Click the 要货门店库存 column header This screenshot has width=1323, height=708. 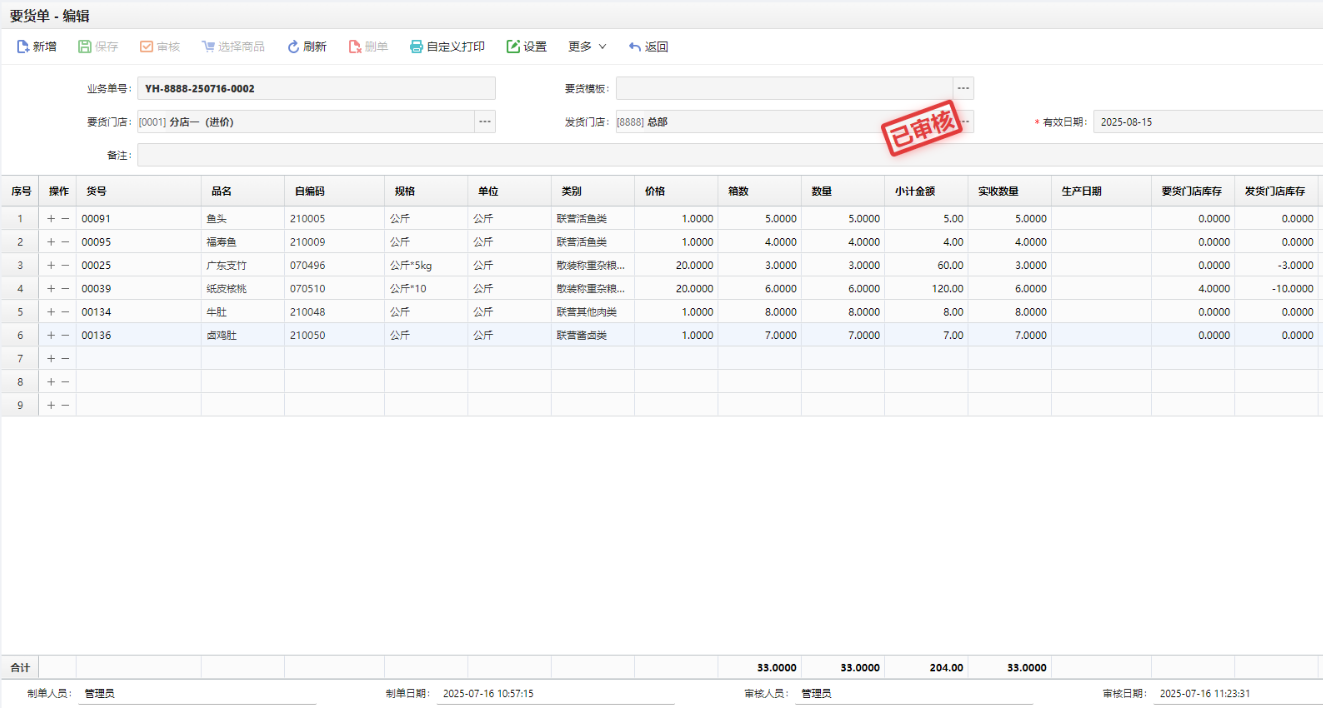[1193, 191]
